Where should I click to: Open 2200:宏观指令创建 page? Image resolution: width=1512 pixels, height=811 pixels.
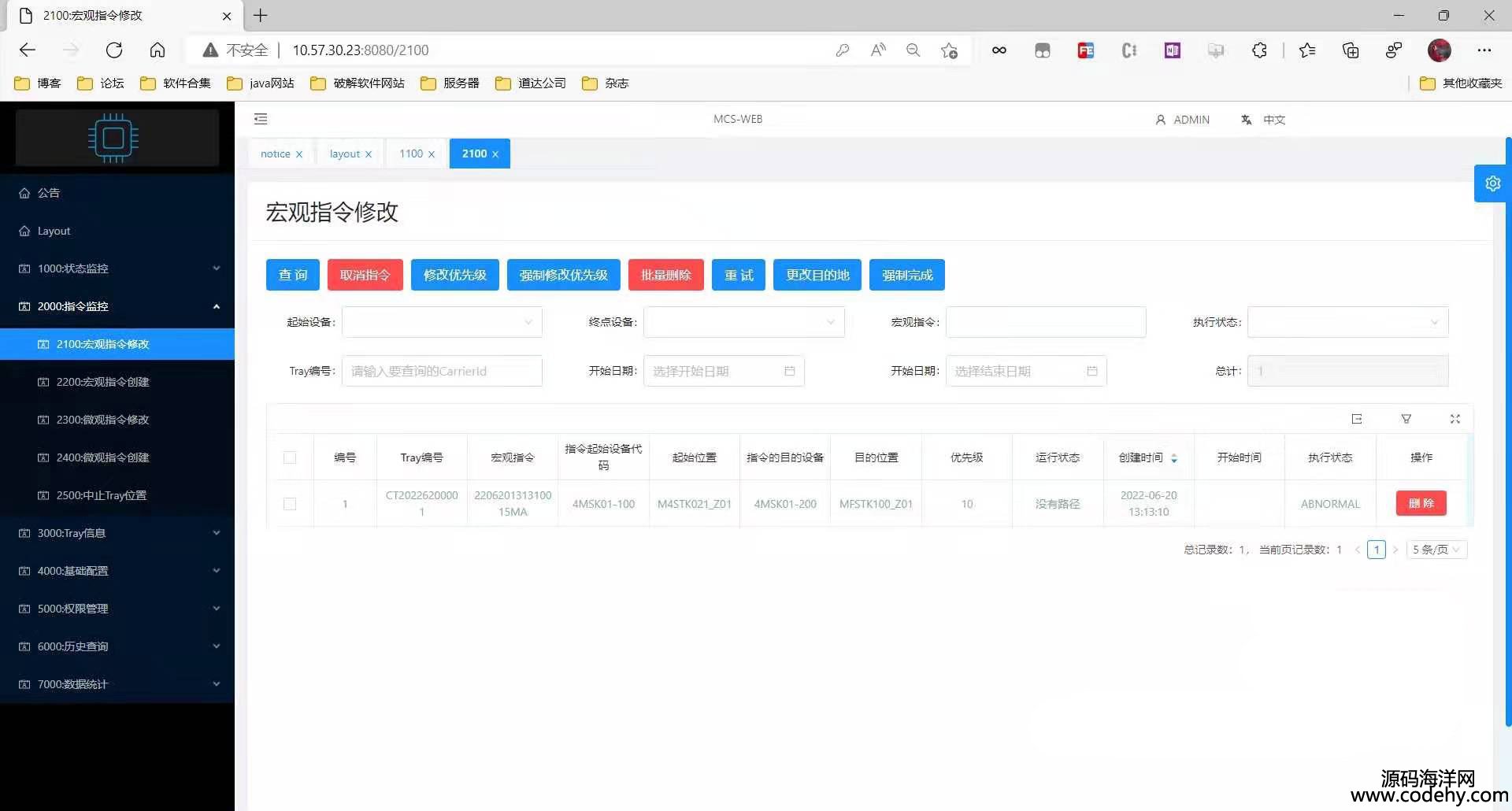(x=117, y=382)
